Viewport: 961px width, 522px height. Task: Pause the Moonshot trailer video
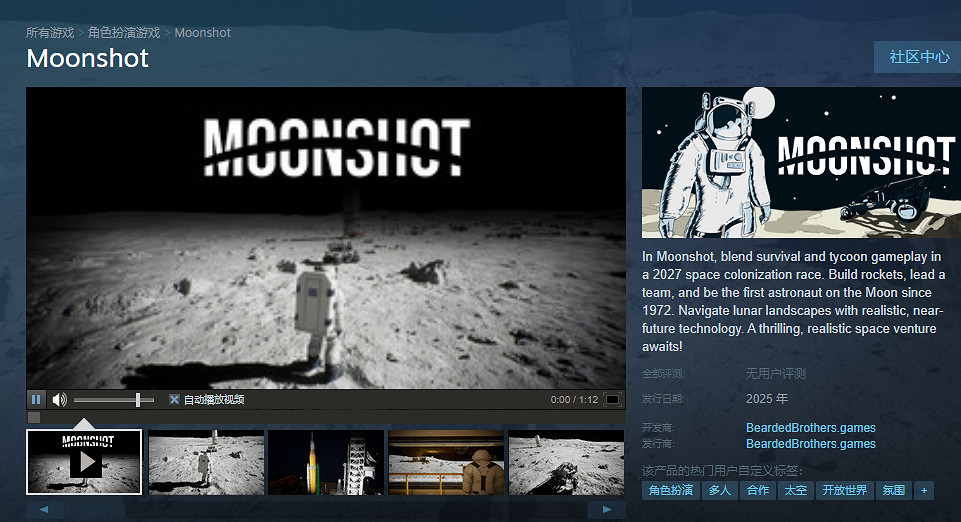click(x=37, y=400)
